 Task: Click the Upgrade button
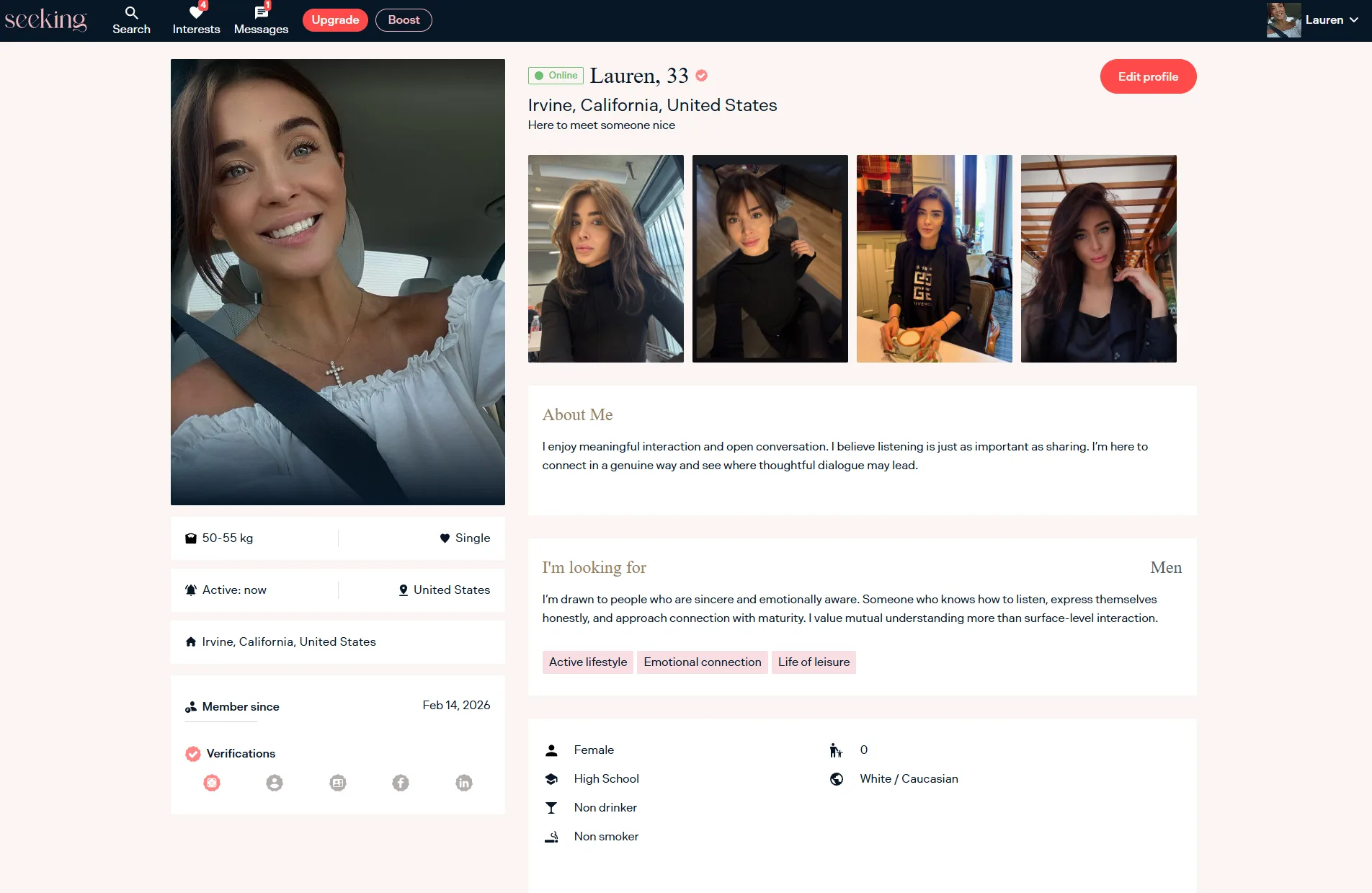coord(335,20)
